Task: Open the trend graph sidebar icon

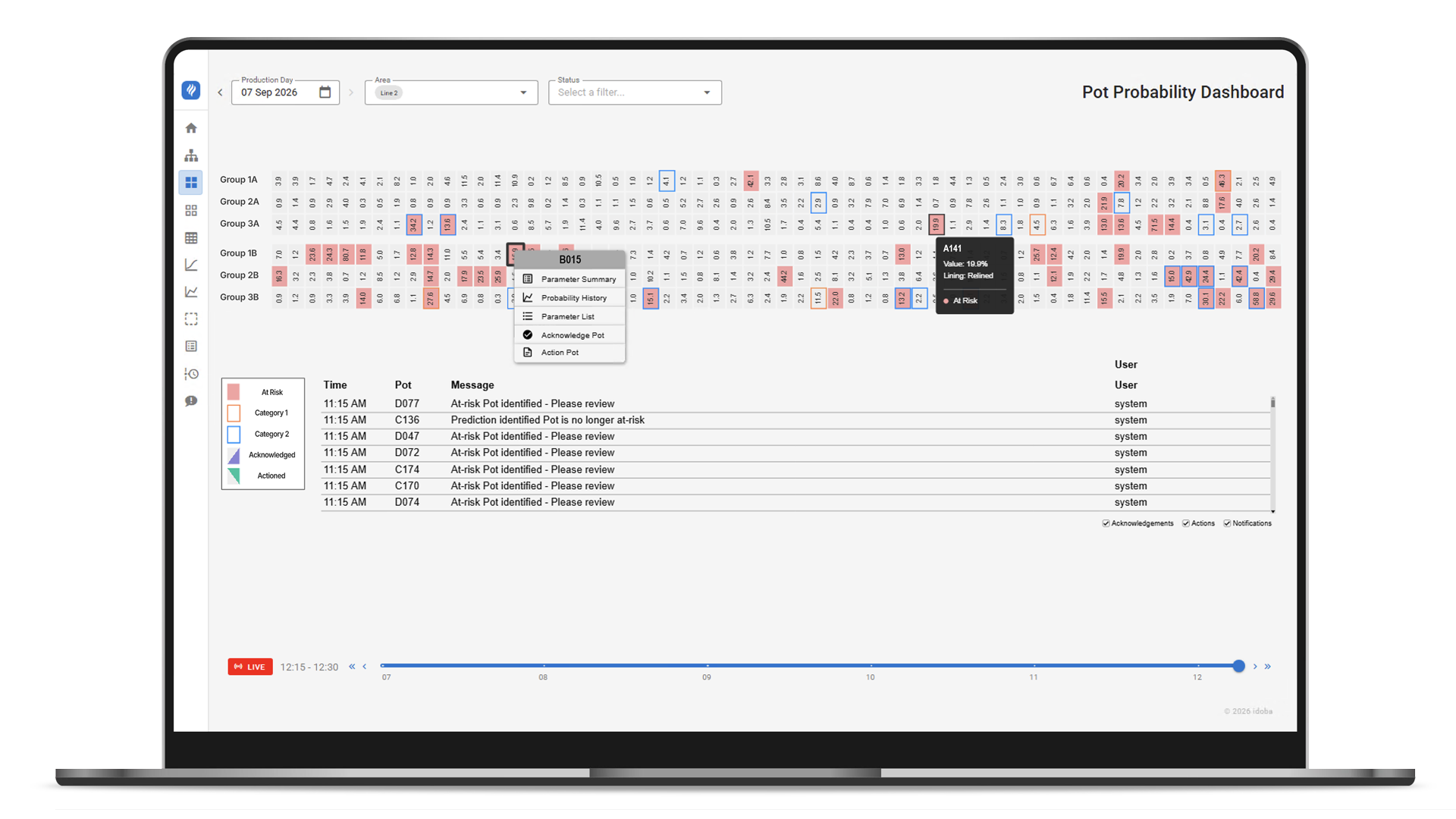Action: 191,292
